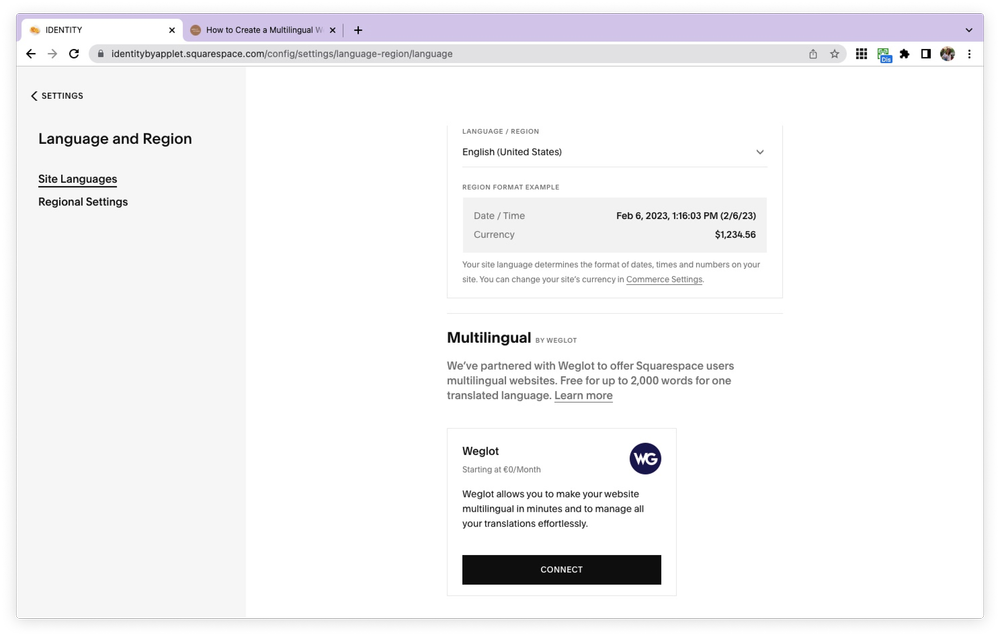
Task: Open the Weglot WG logo icon
Action: pos(645,459)
